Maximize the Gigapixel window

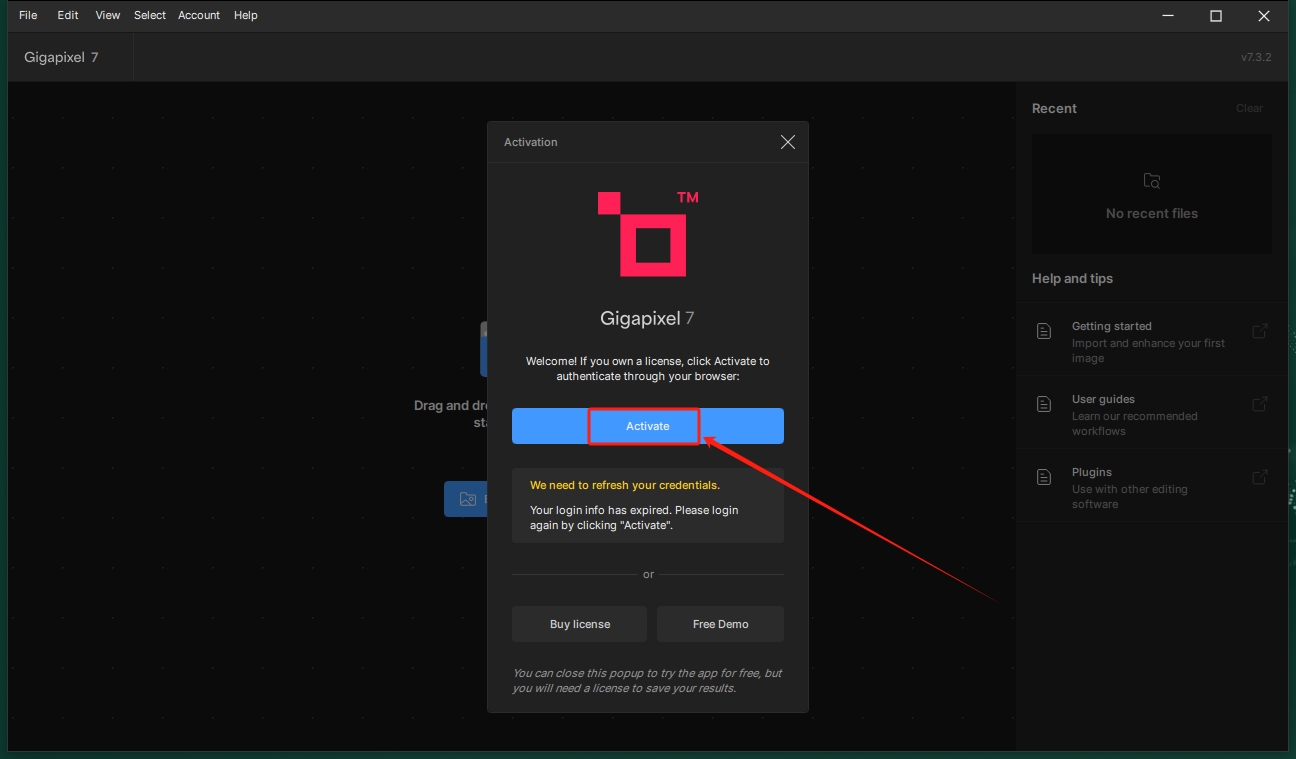[1216, 15]
